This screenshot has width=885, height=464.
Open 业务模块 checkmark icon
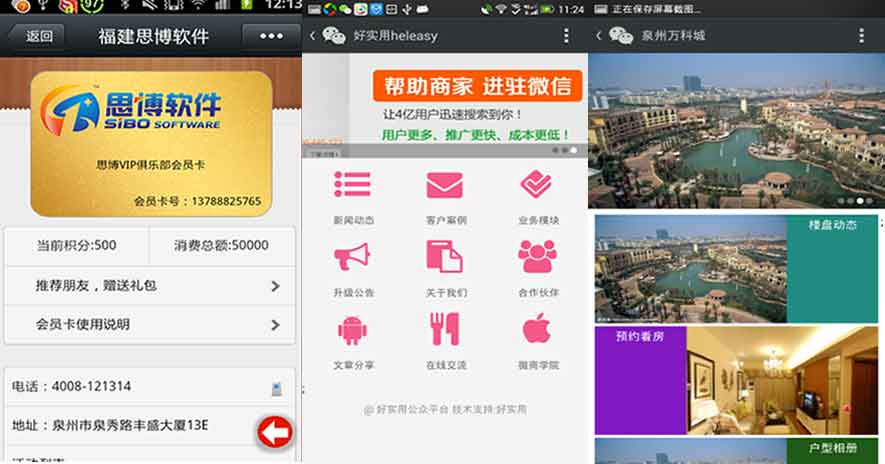tap(536, 184)
